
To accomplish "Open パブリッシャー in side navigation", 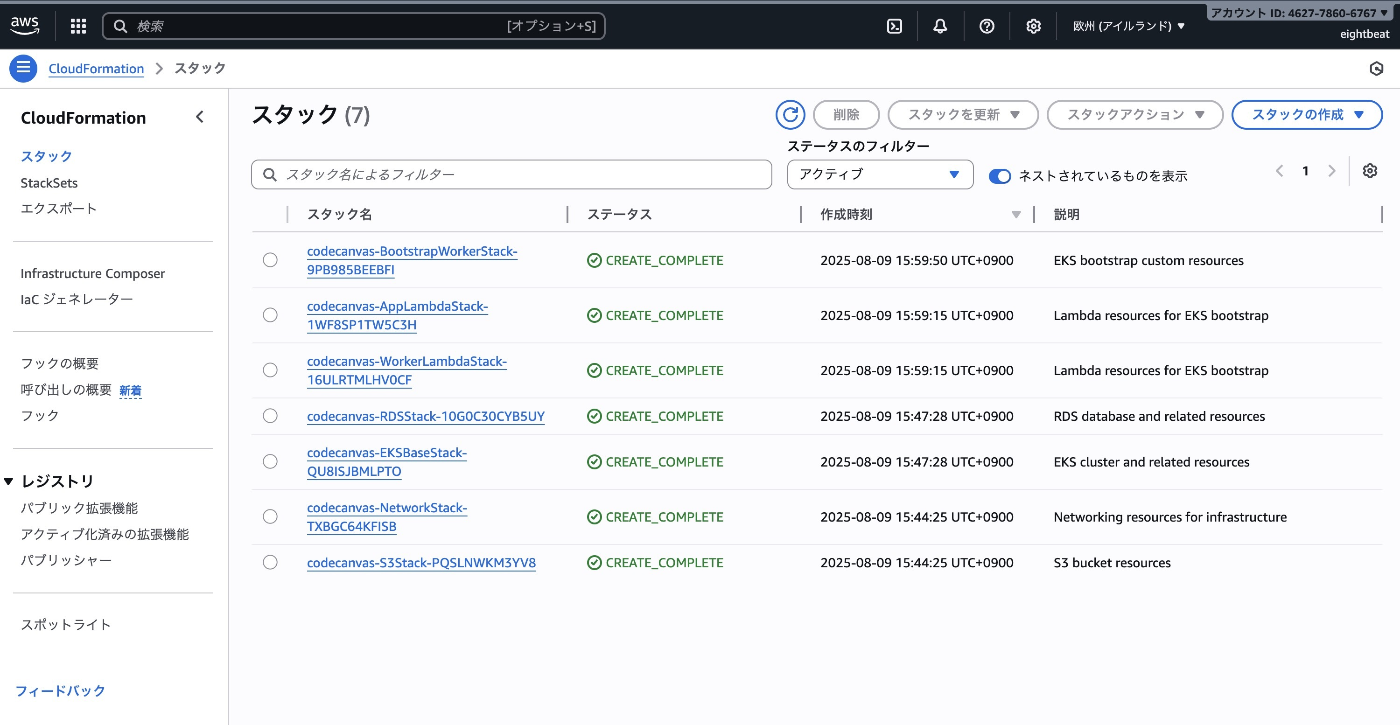I will click(66, 560).
